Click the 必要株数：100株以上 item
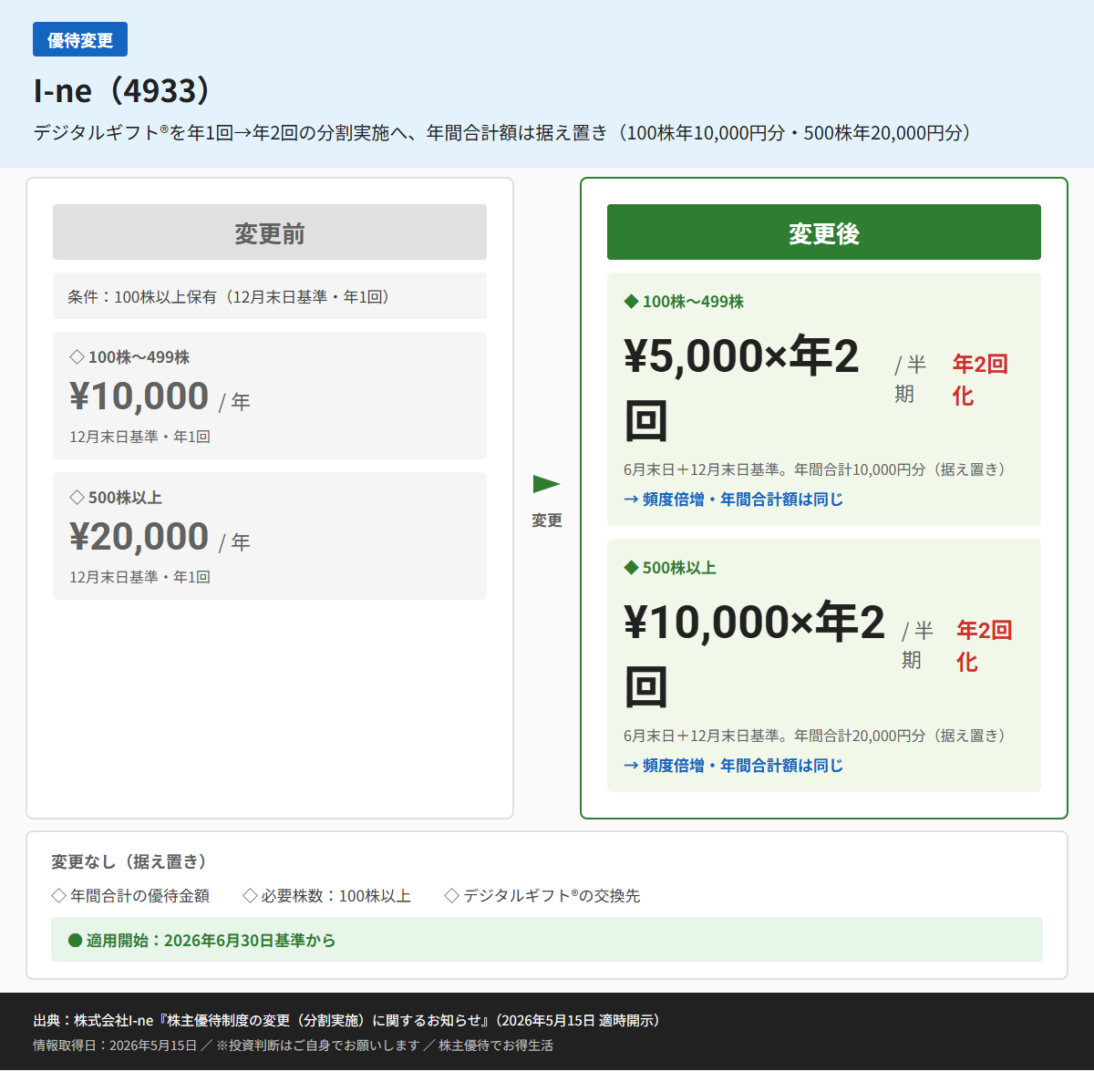Screen dimensions: 1094x1092 pyautogui.click(x=336, y=896)
